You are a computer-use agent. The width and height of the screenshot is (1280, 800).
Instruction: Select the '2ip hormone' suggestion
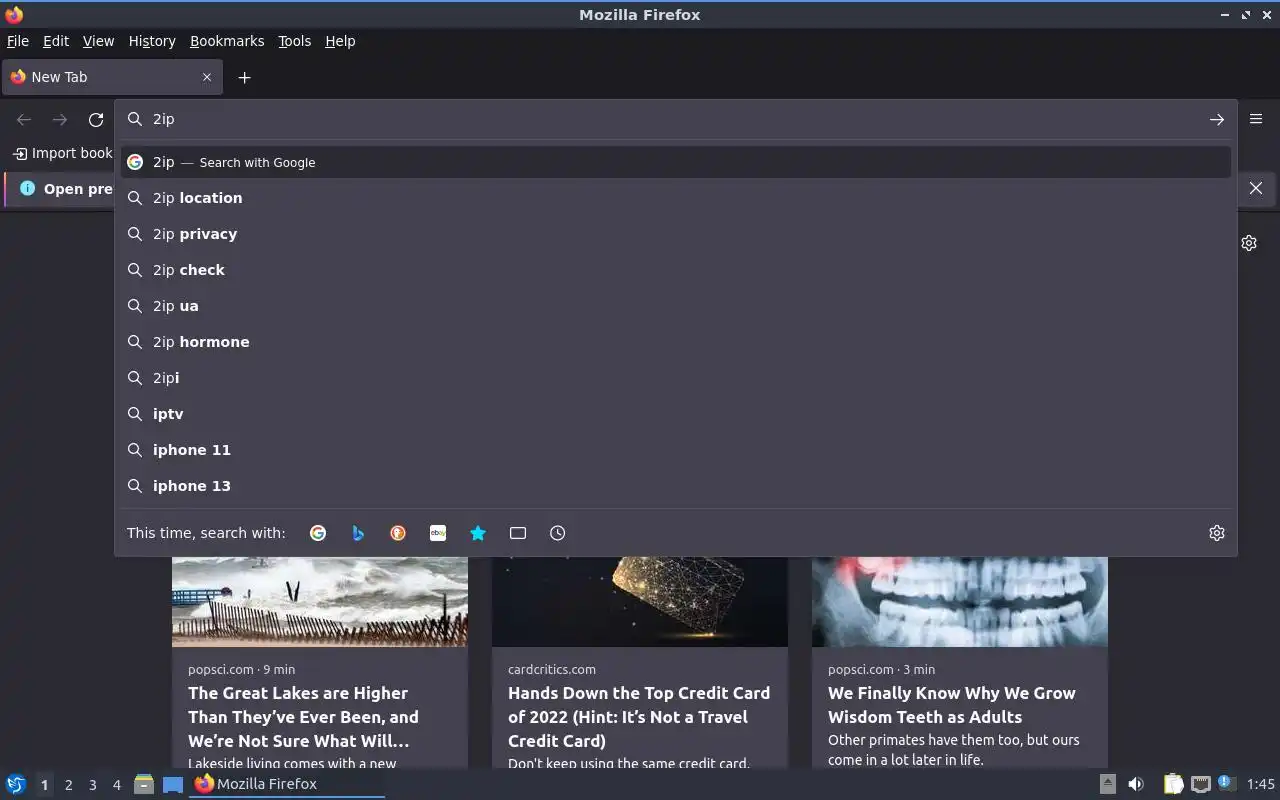[675, 342]
